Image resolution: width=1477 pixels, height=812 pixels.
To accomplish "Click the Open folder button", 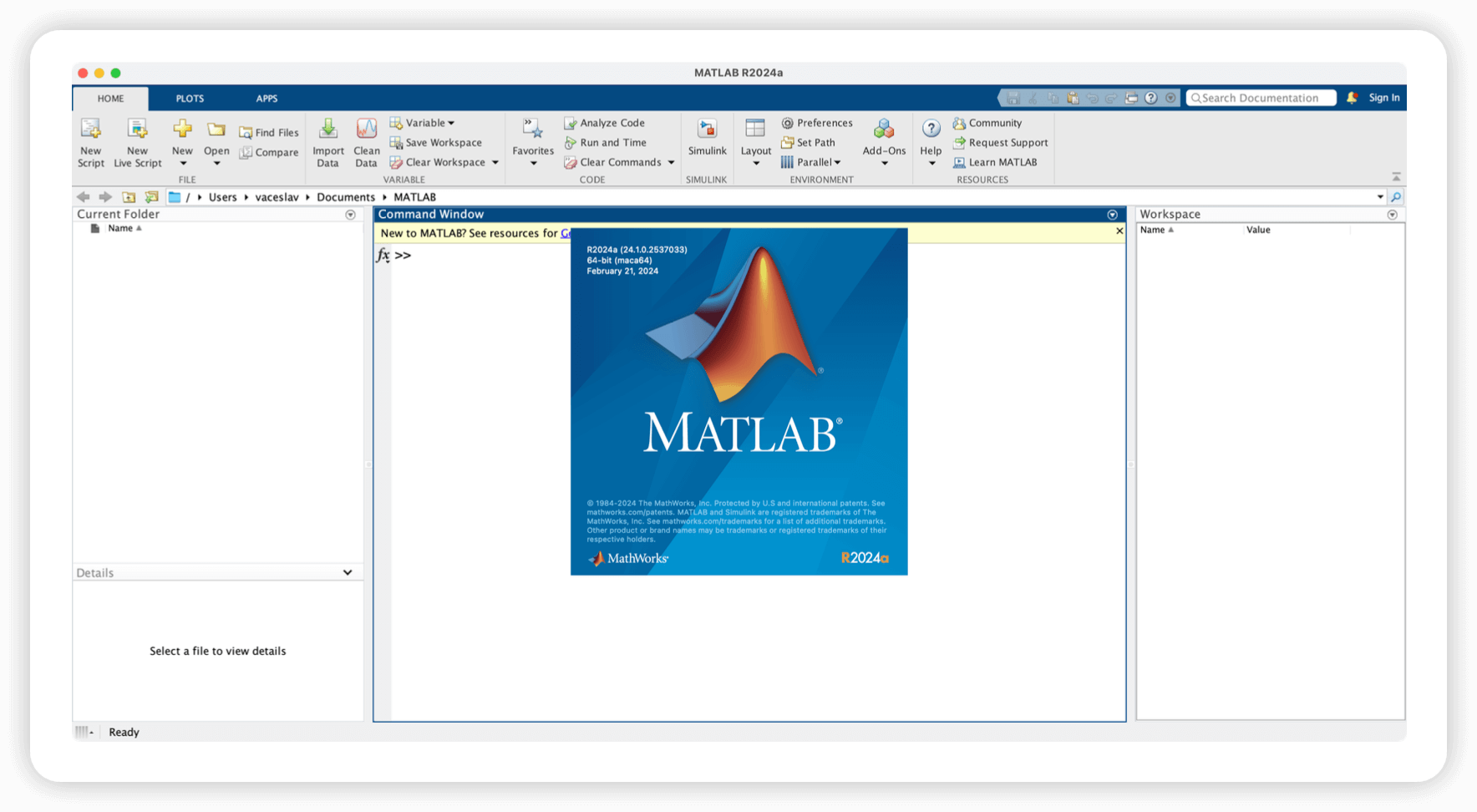I will [x=216, y=143].
